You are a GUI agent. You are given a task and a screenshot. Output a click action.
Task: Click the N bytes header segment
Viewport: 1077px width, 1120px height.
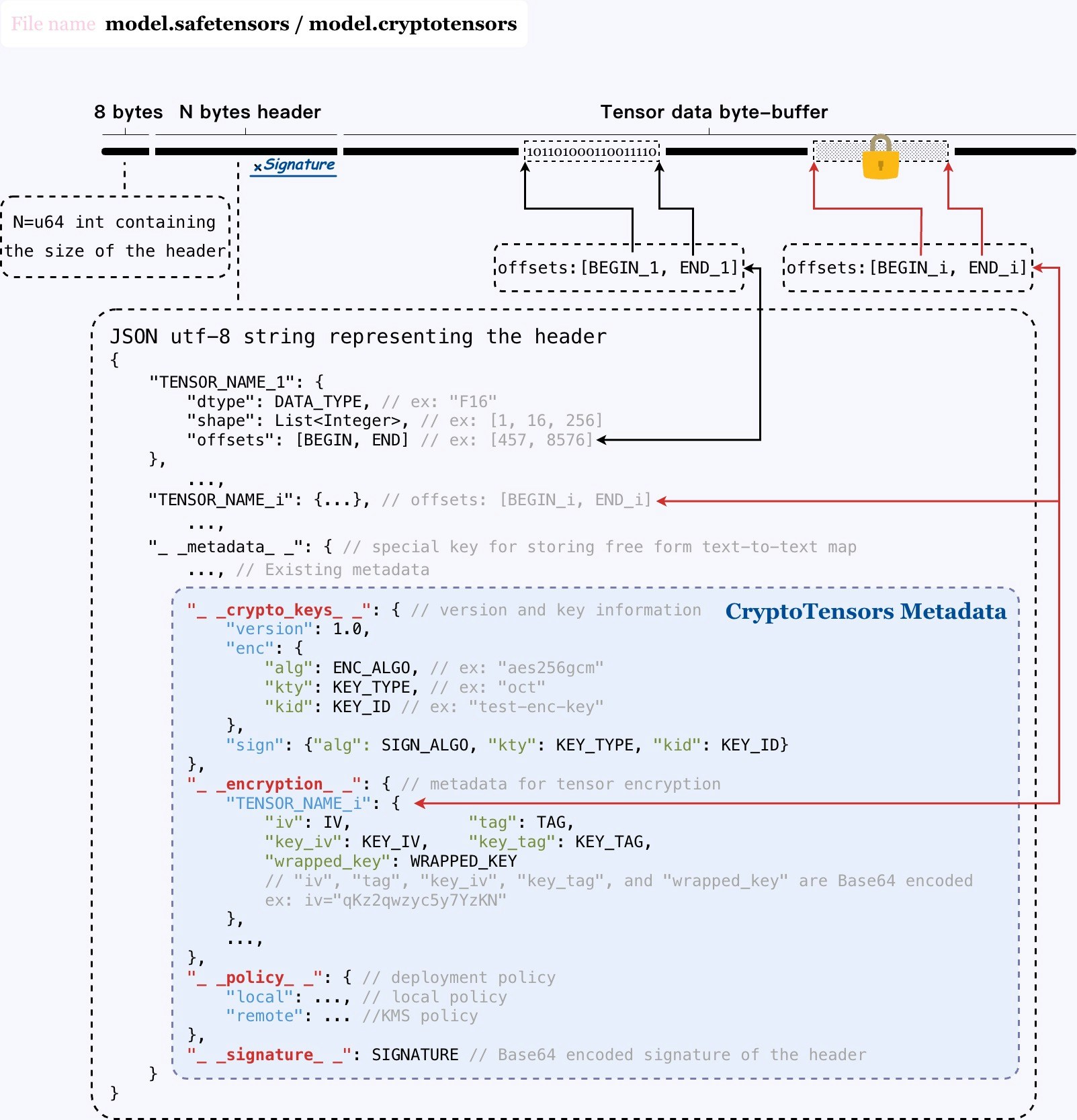(x=247, y=150)
